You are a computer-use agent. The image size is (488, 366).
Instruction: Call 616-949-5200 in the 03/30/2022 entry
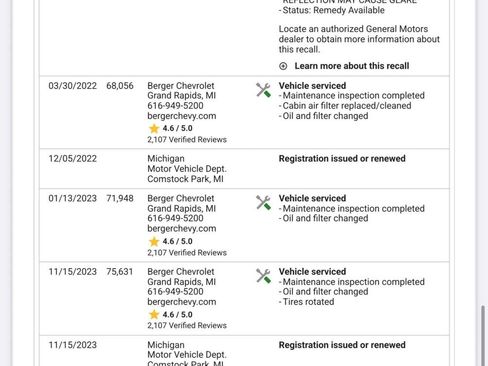[x=175, y=106]
